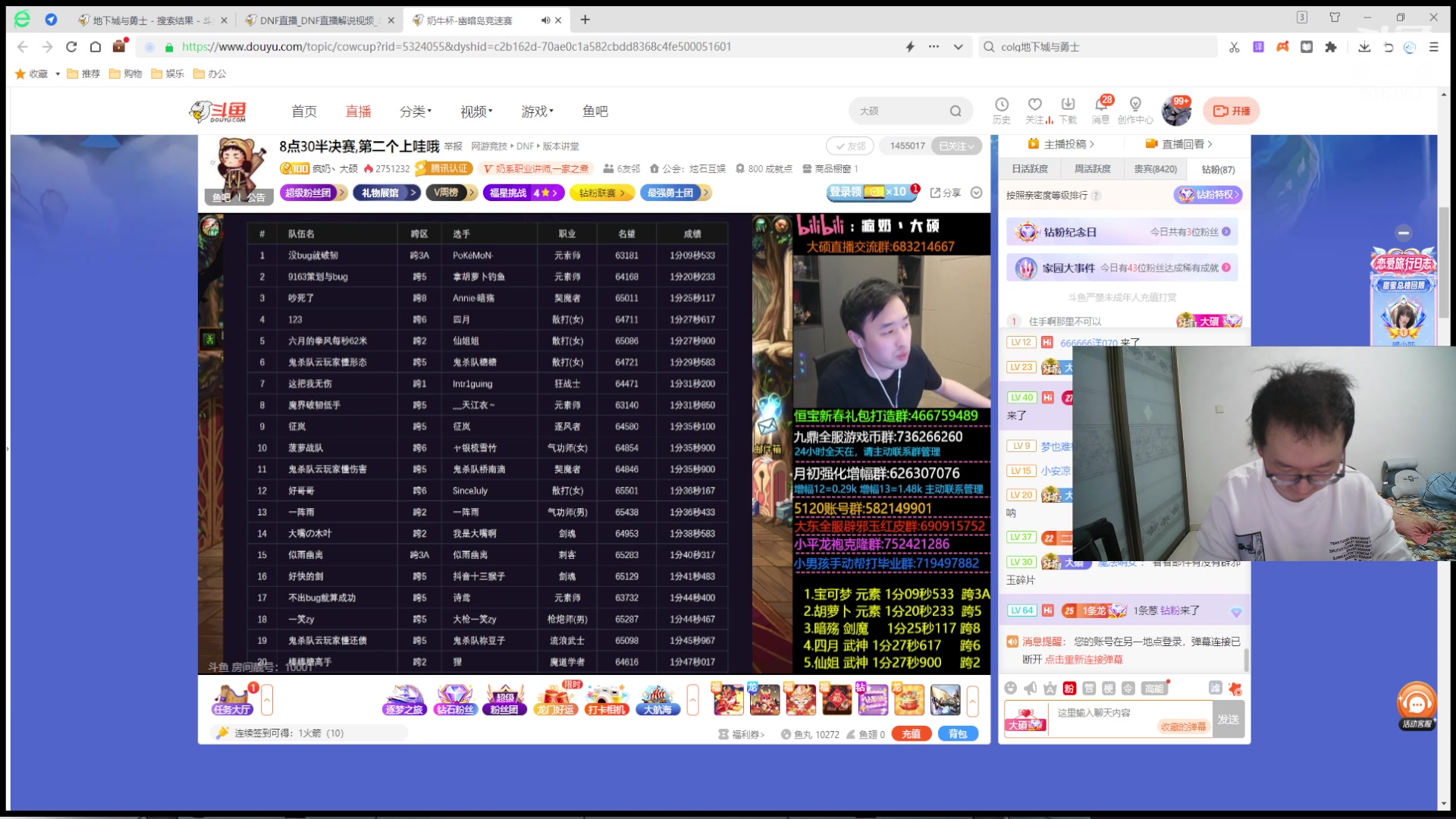Click the 收藏的弹幕 saved danmaku chip
The image size is (1456, 819).
click(x=1183, y=726)
